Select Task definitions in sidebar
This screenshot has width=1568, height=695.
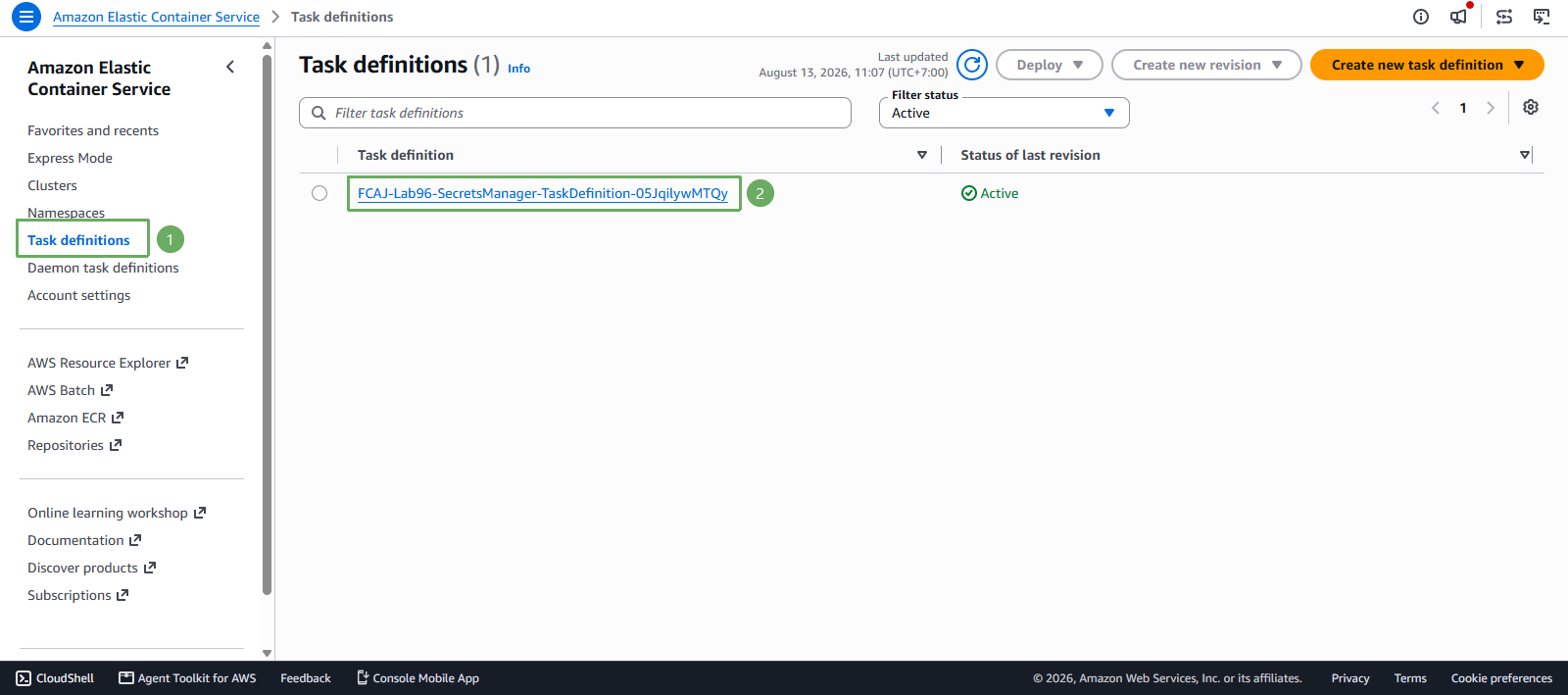(78, 240)
